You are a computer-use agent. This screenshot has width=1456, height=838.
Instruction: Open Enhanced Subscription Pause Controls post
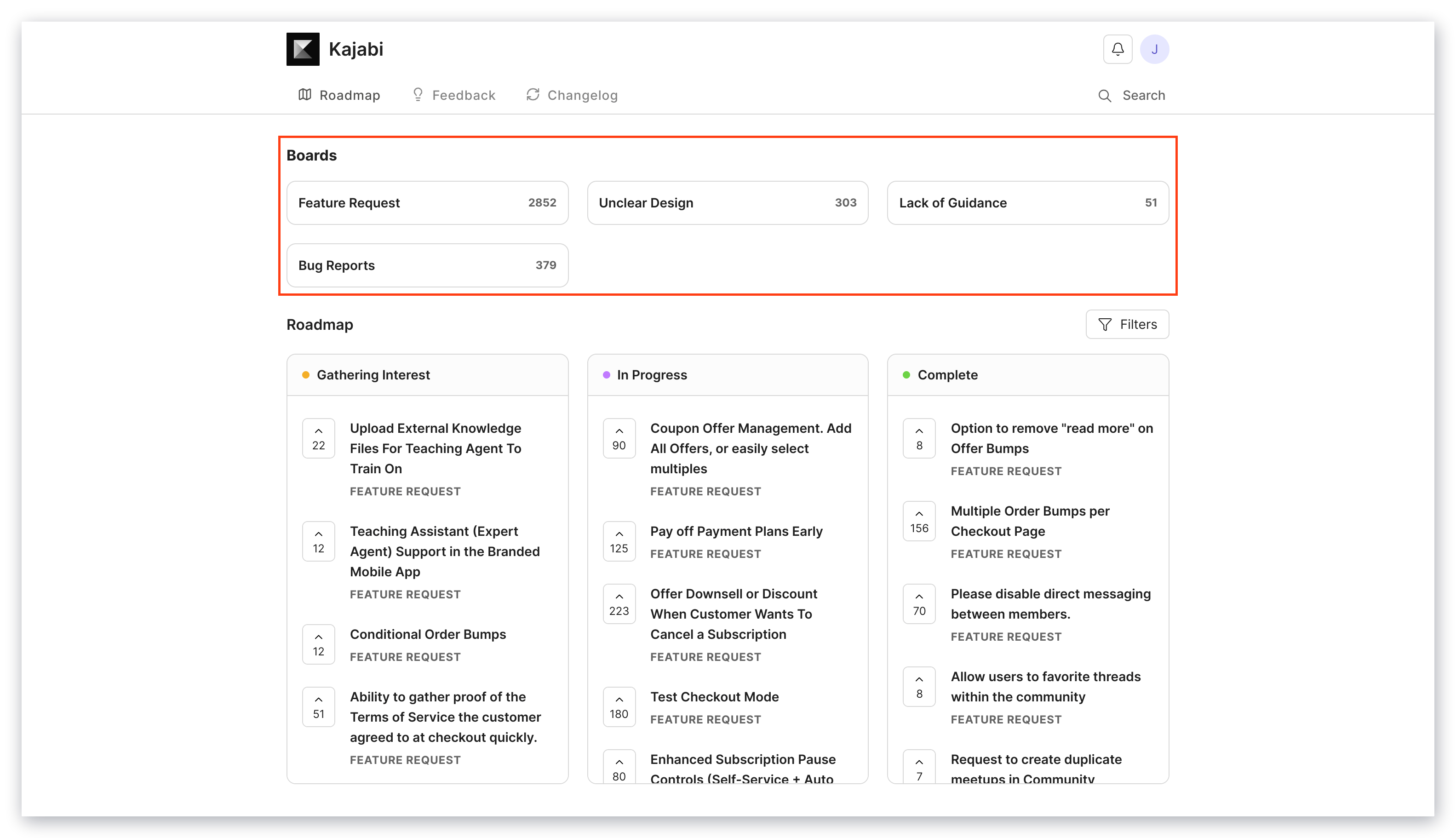pyautogui.click(x=742, y=769)
